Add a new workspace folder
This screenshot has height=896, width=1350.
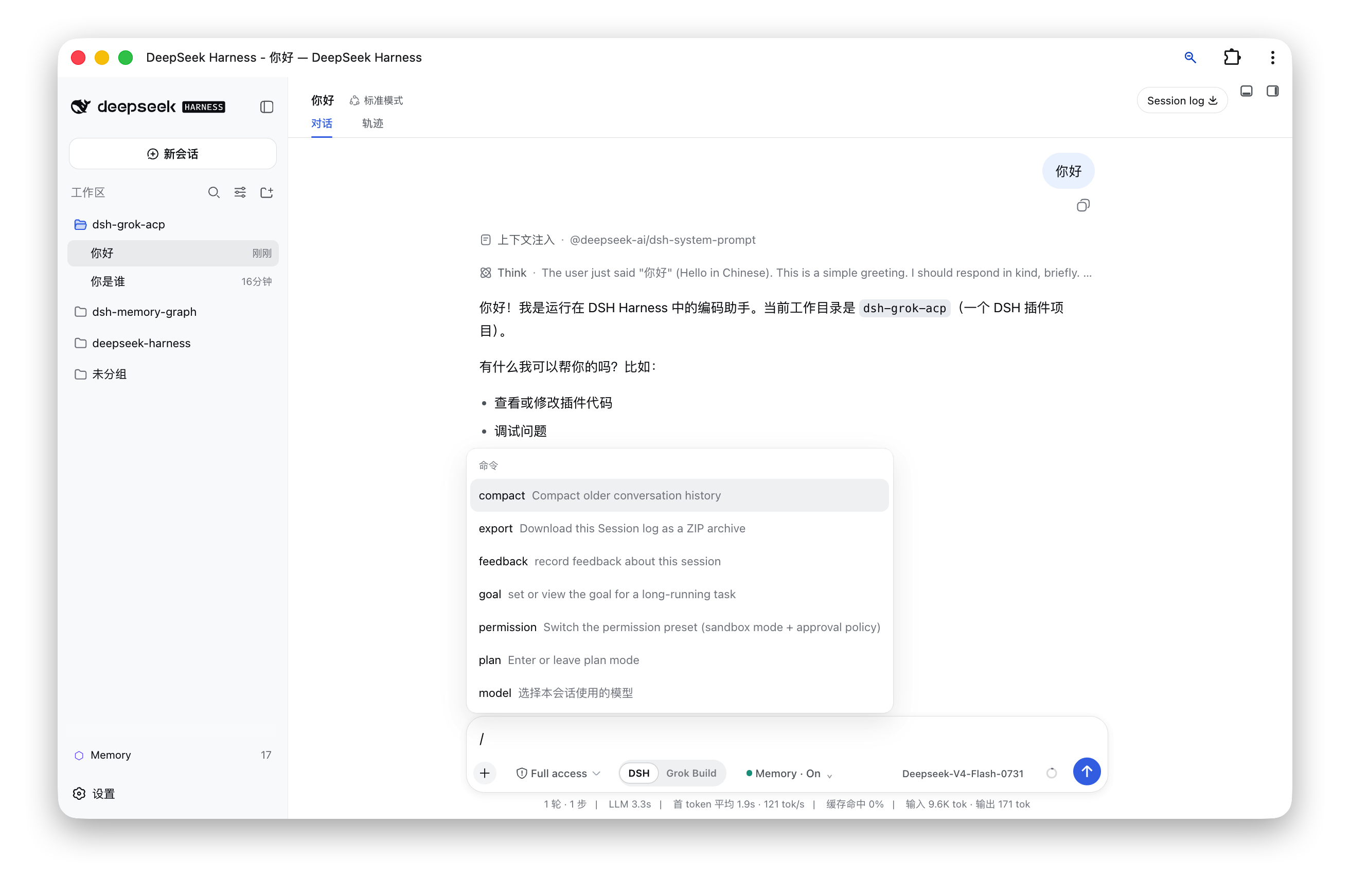[267, 192]
